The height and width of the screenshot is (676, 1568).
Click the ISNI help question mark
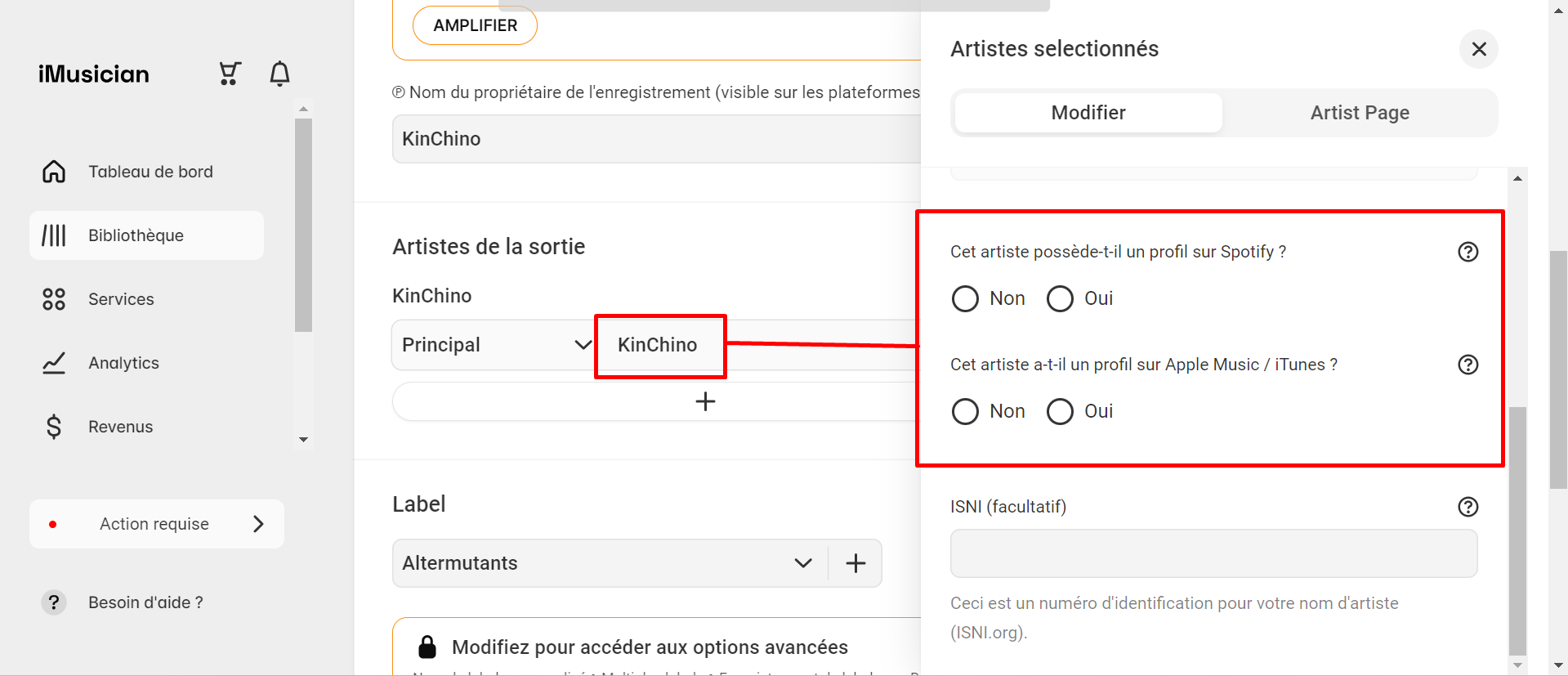(1468, 507)
